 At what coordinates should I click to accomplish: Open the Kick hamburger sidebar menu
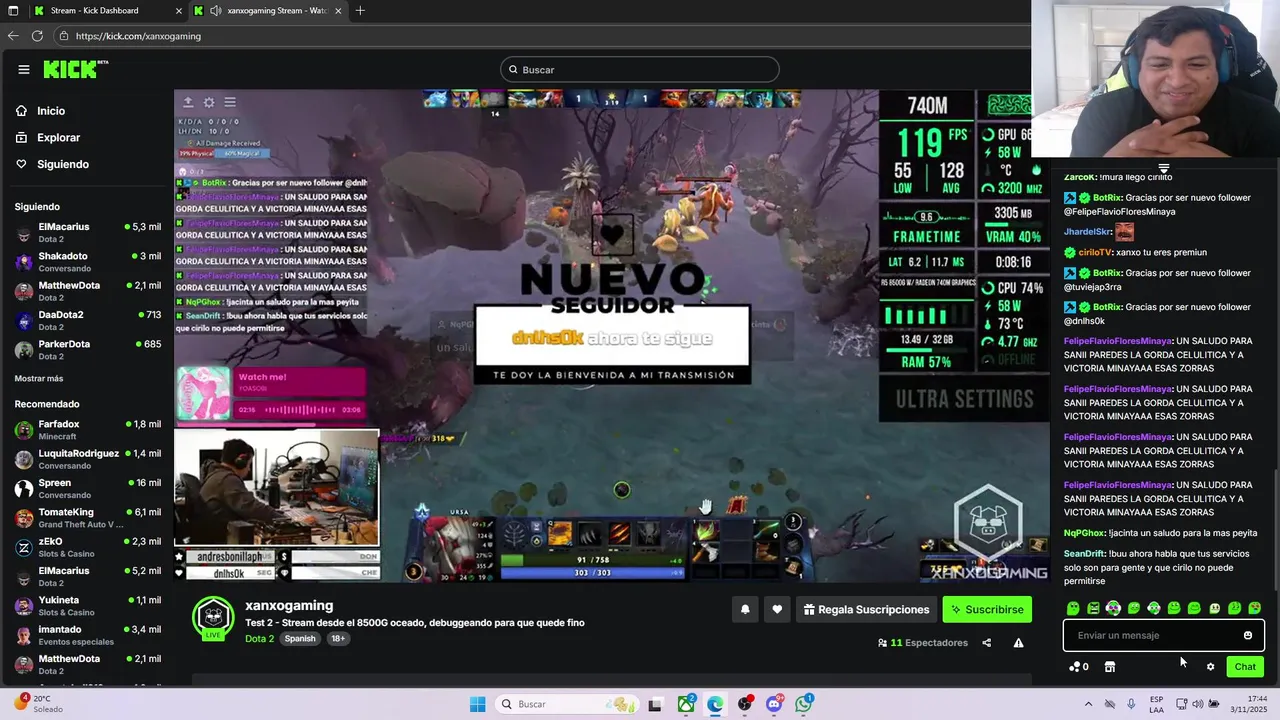(x=23, y=69)
